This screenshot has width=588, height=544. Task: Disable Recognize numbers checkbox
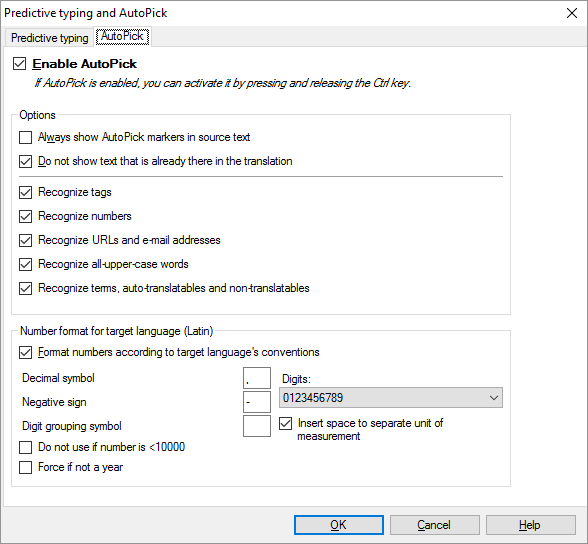(26, 217)
